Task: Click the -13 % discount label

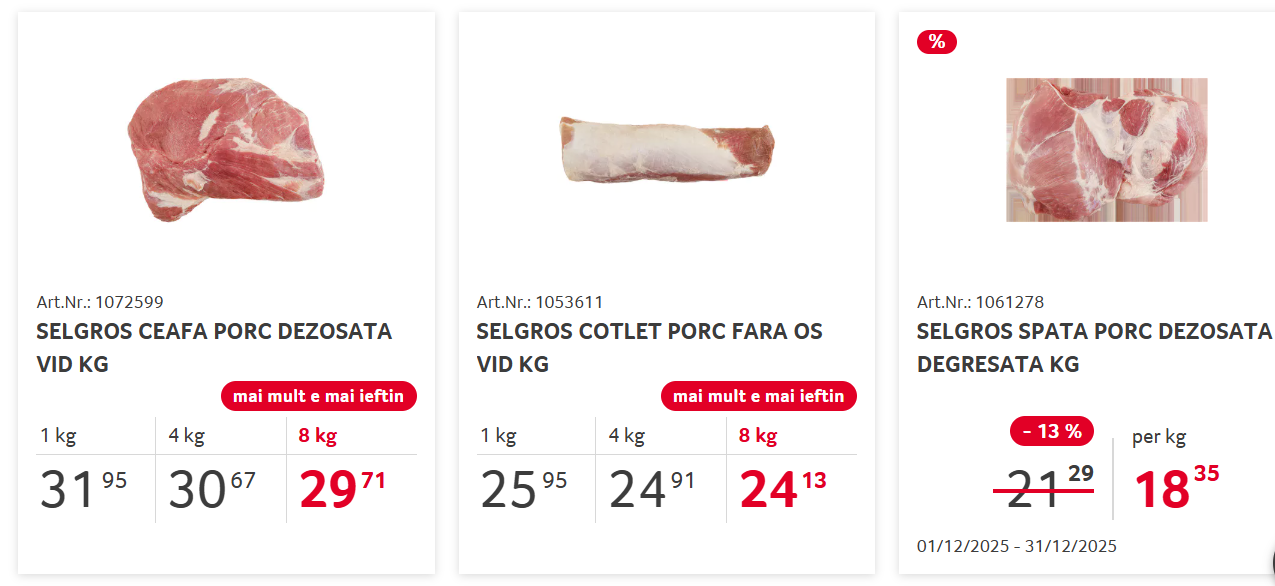Action: [1052, 431]
